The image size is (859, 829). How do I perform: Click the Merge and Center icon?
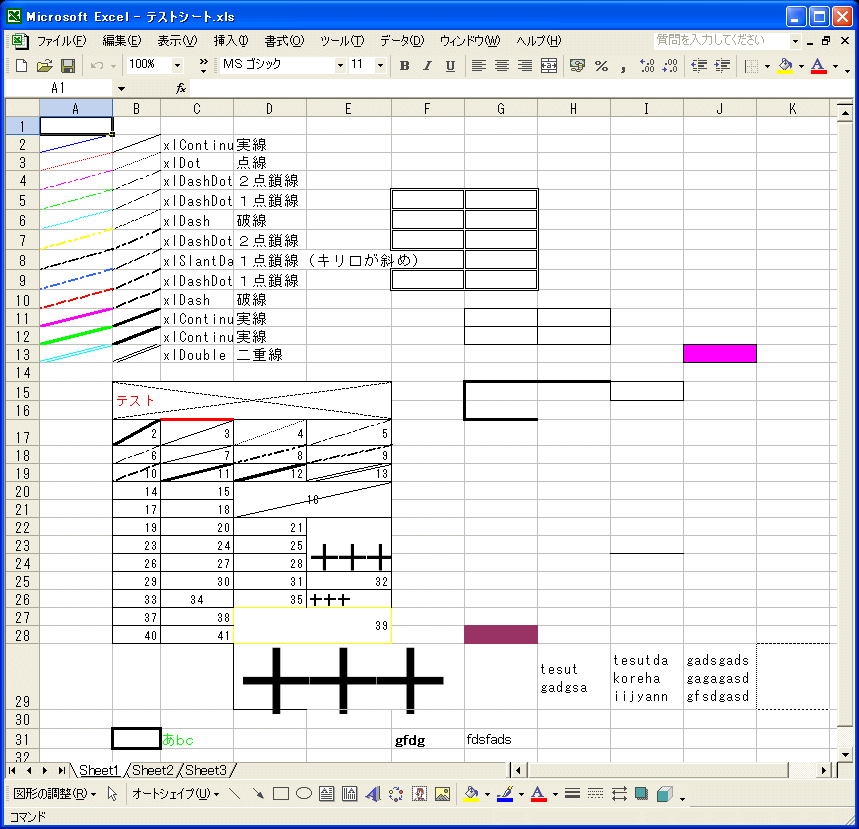click(548, 65)
